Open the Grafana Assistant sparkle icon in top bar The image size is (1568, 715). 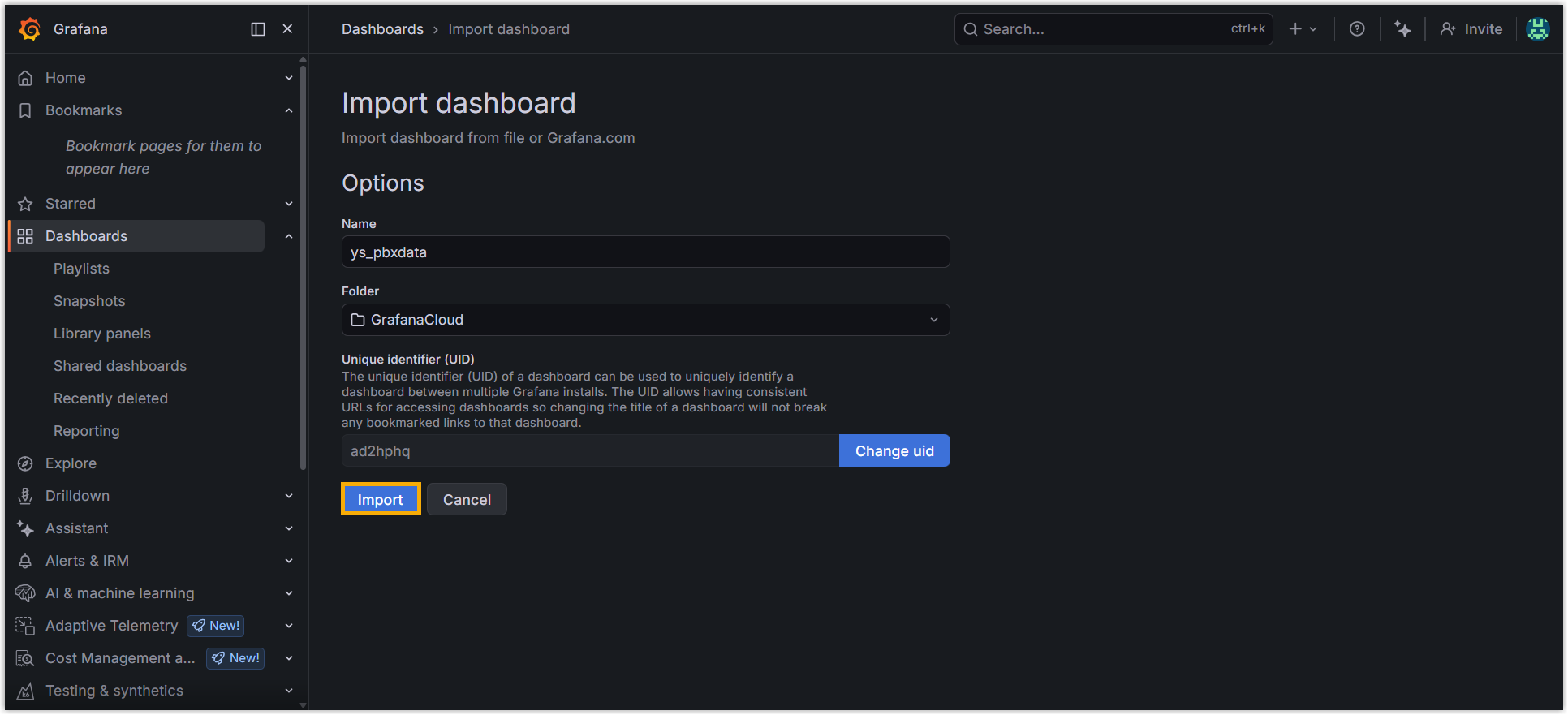pos(1402,29)
